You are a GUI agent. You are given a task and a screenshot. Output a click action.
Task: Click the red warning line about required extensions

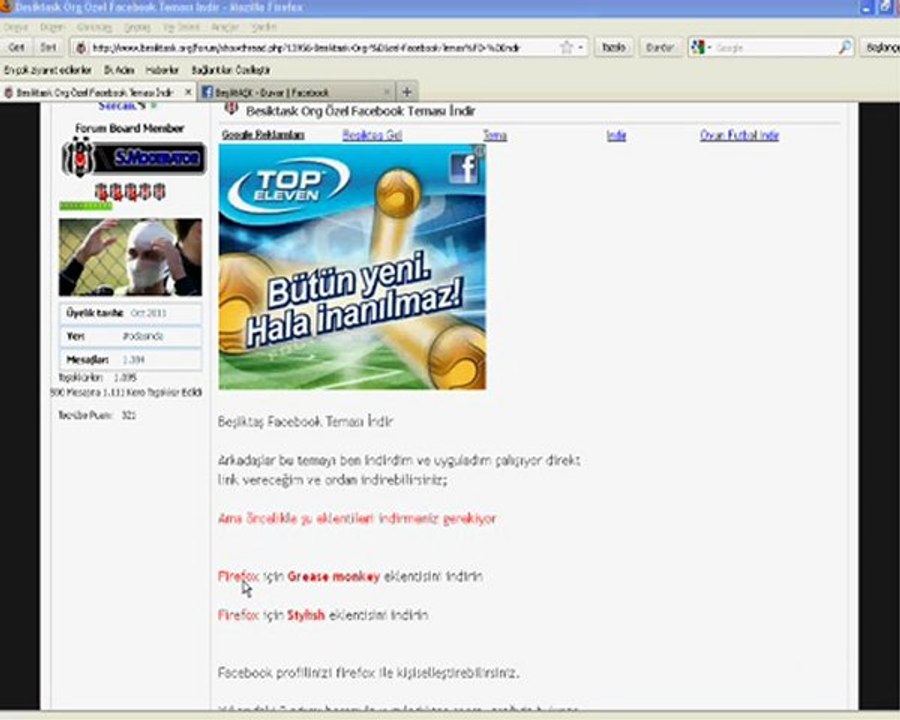point(357,518)
